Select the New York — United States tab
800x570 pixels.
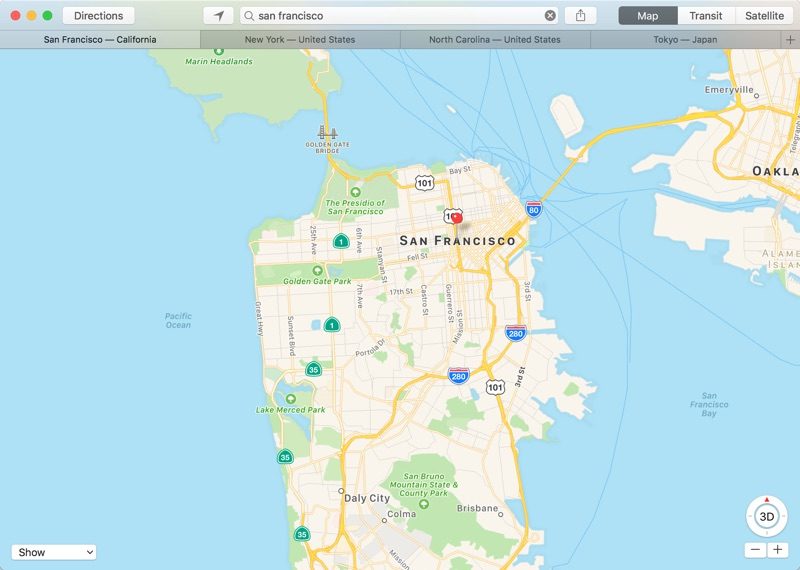[x=300, y=39]
